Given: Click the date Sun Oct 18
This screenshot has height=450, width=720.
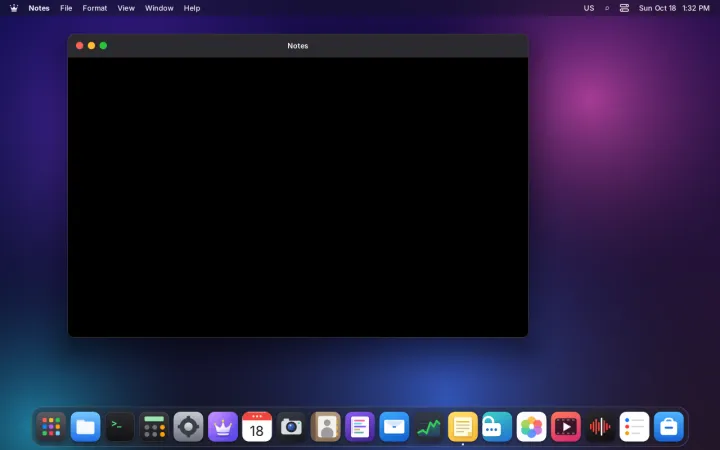Looking at the screenshot, I should pos(657,8).
